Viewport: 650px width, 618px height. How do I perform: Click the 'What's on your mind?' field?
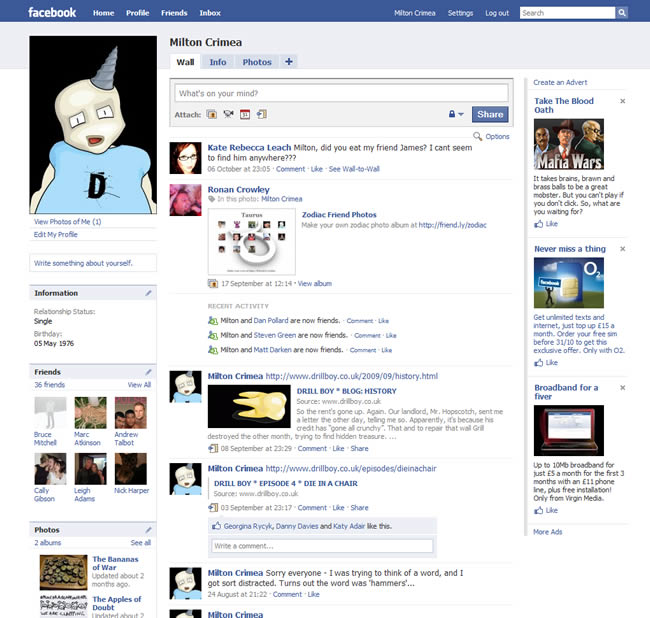coord(341,93)
